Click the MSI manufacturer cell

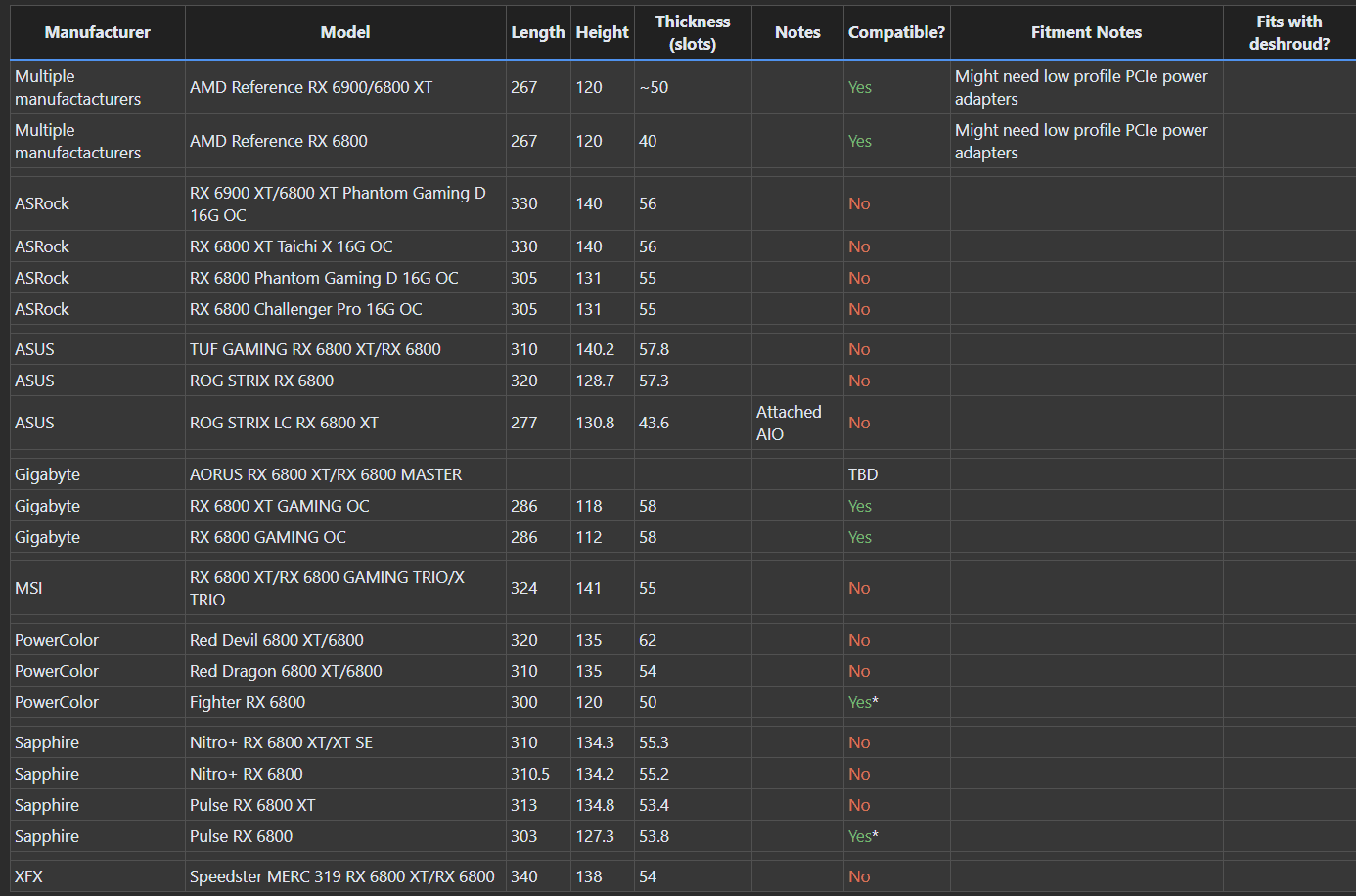tap(97, 588)
